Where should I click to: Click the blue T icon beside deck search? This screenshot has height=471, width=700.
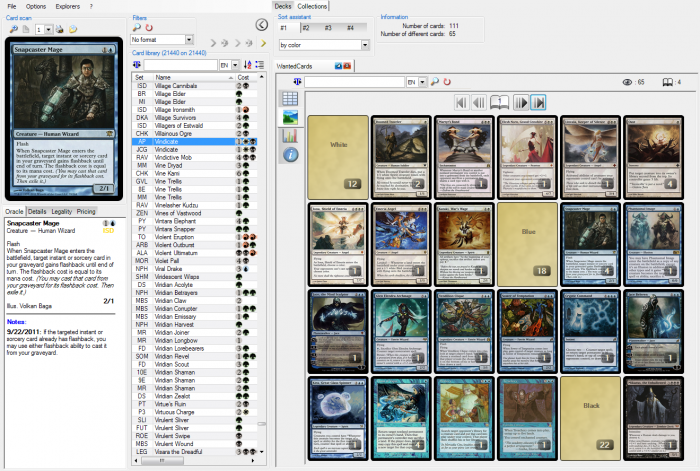point(297,82)
